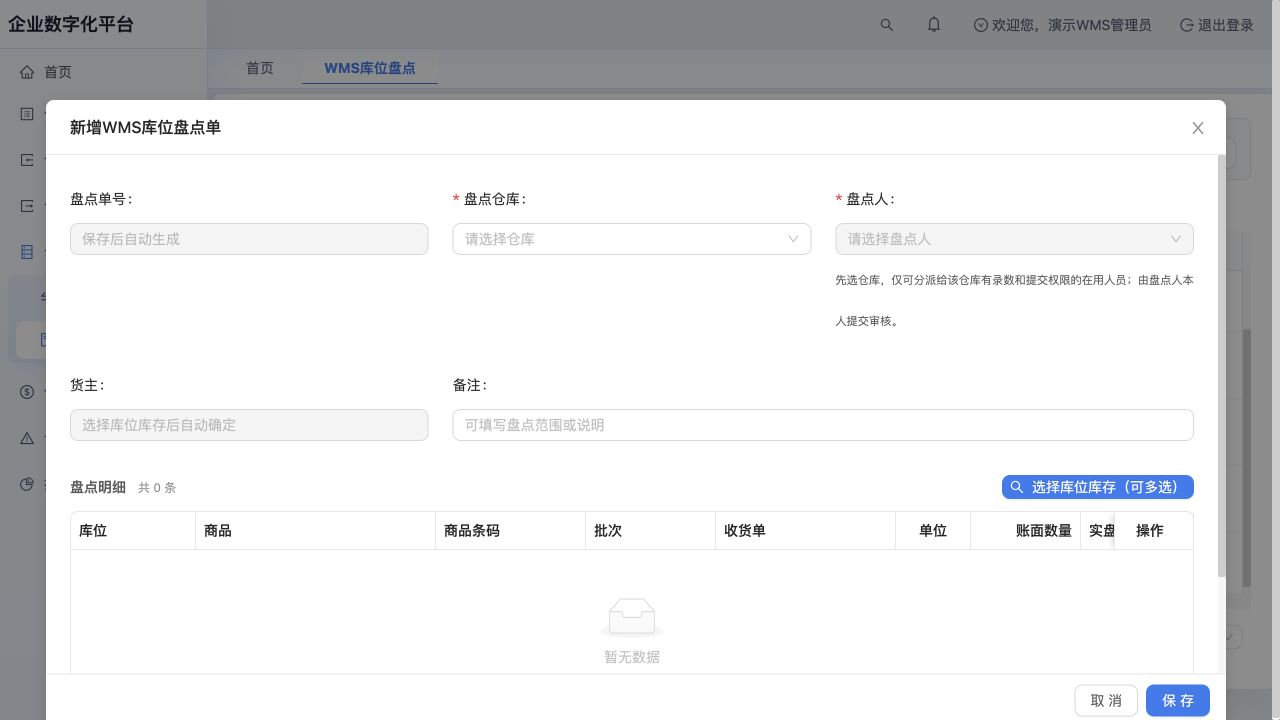Focus the 备注 remarks input

[x=823, y=425]
